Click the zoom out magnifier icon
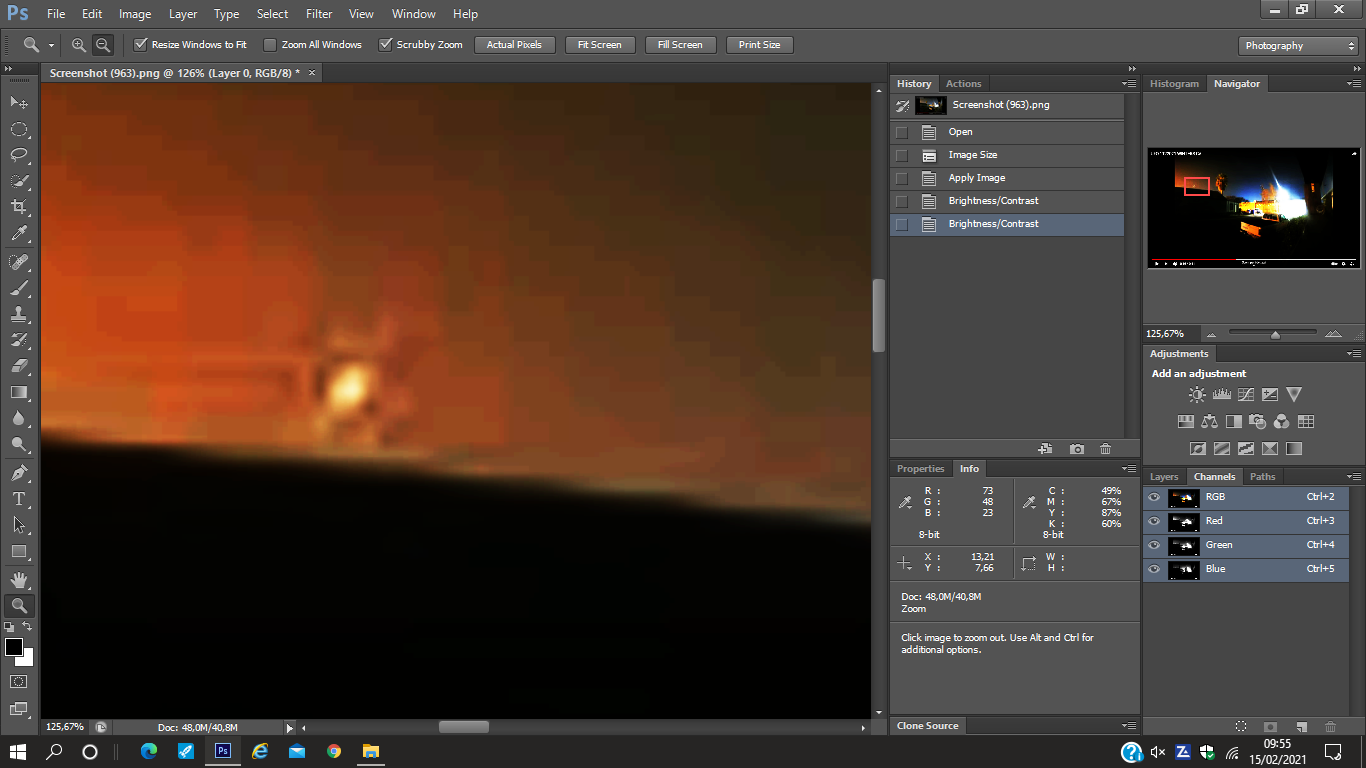Screen dimensions: 1366x768 click(103, 45)
